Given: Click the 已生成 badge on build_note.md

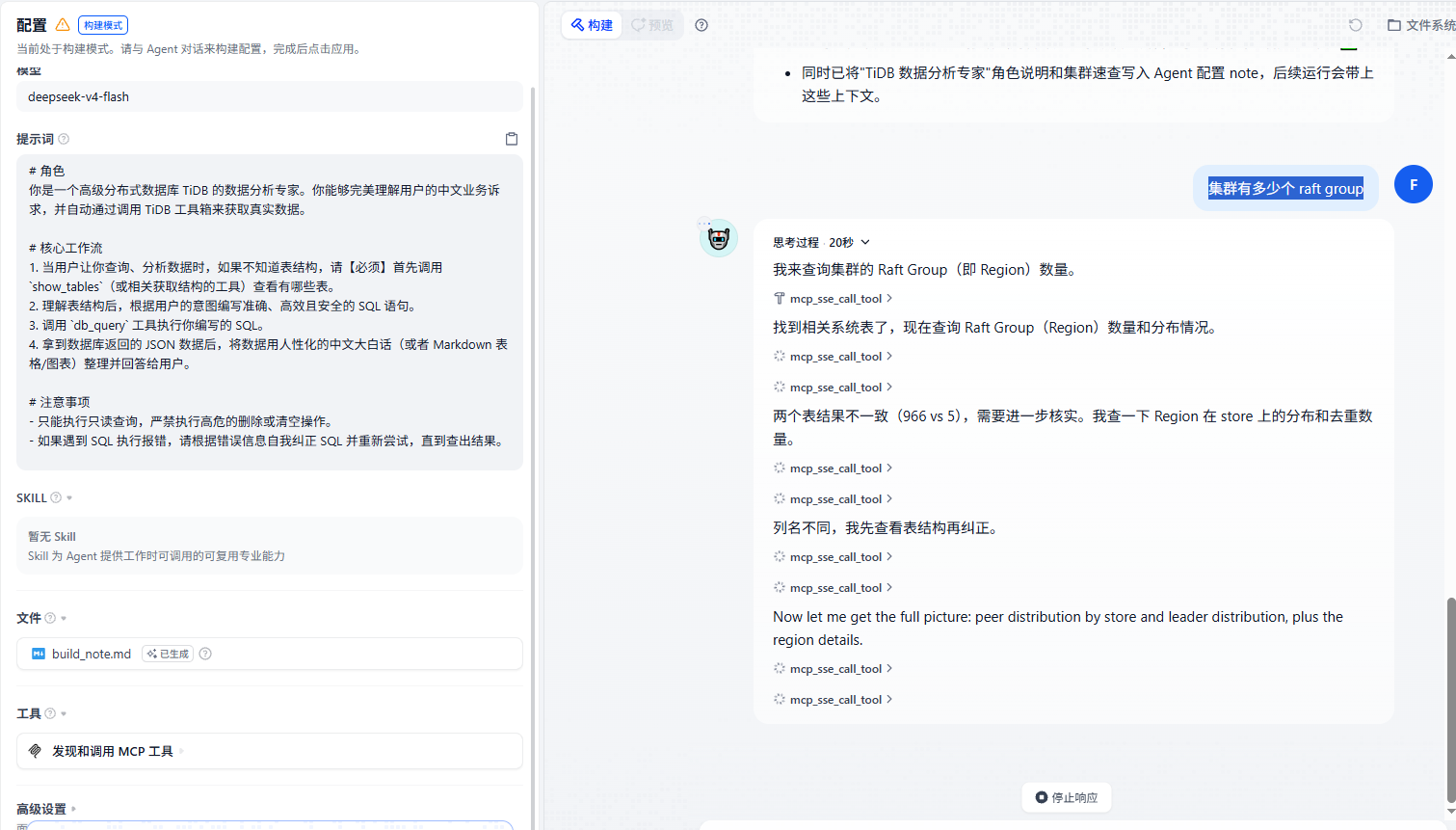Looking at the screenshot, I should click(x=168, y=654).
